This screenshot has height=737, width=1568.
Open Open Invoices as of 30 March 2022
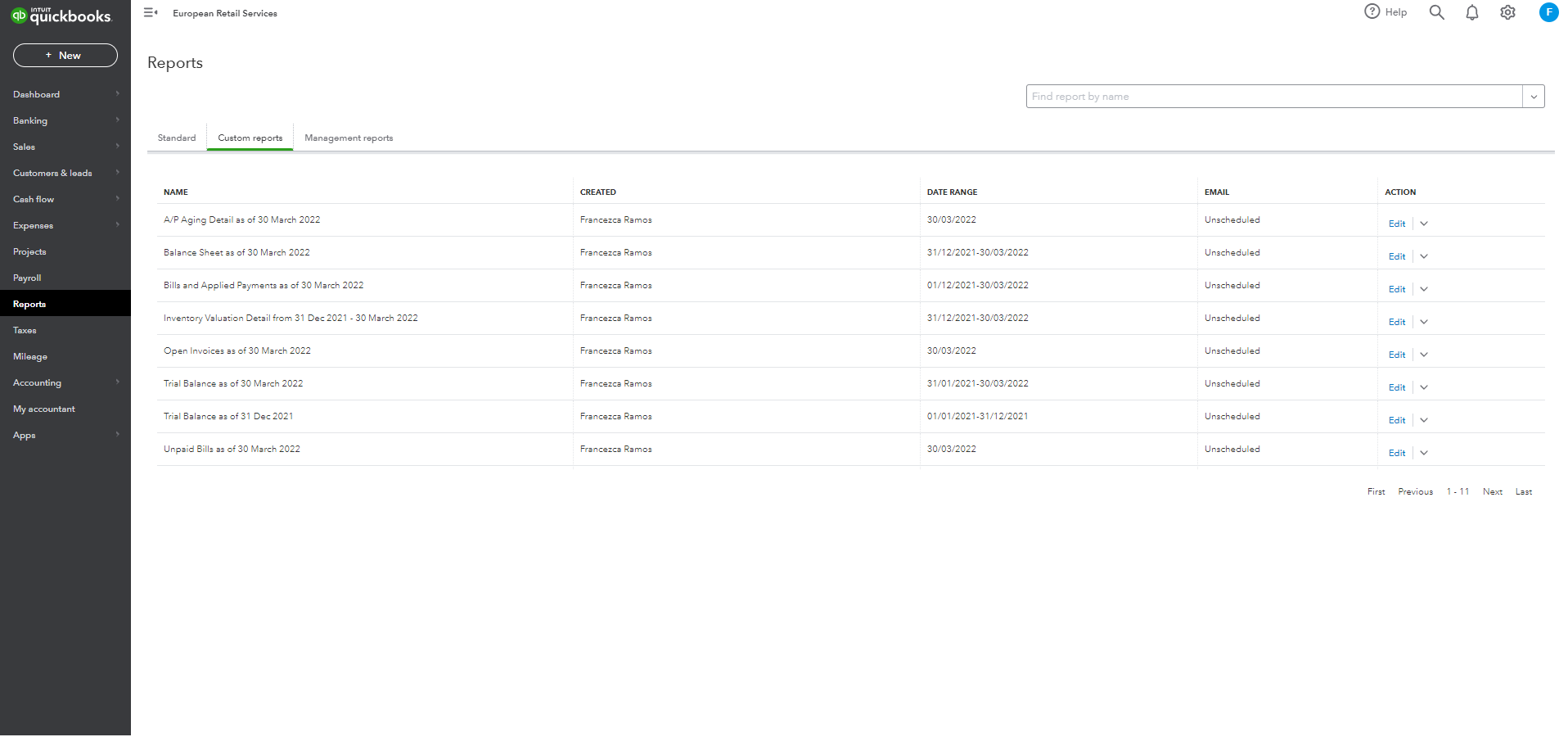tap(237, 350)
